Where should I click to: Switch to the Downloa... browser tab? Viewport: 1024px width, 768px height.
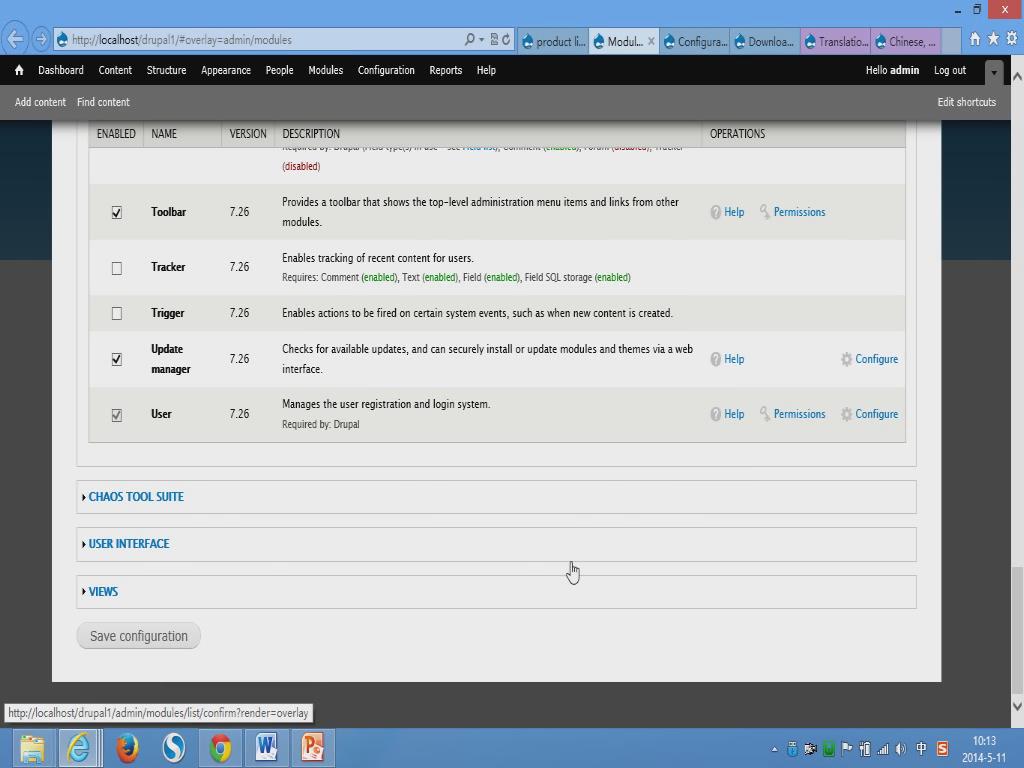(765, 42)
